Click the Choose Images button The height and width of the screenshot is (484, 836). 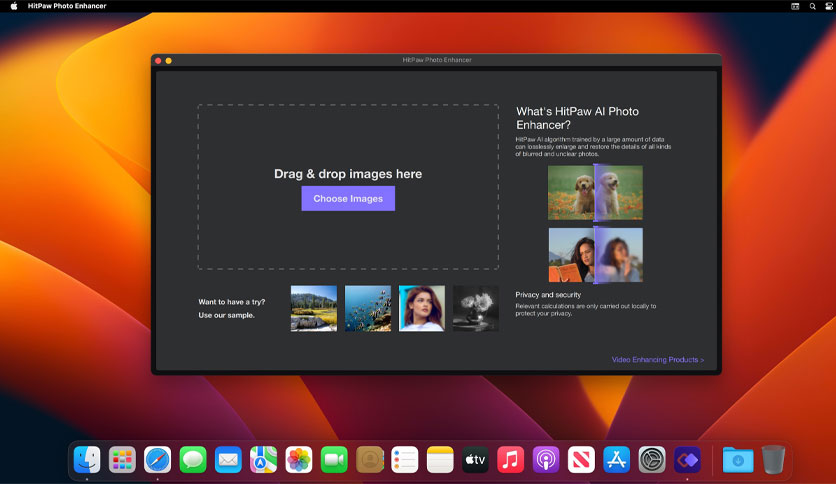(x=348, y=198)
